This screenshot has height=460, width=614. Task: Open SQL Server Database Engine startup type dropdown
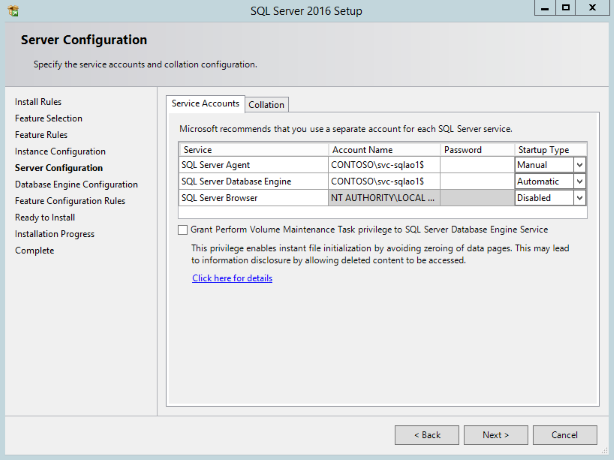coord(580,181)
